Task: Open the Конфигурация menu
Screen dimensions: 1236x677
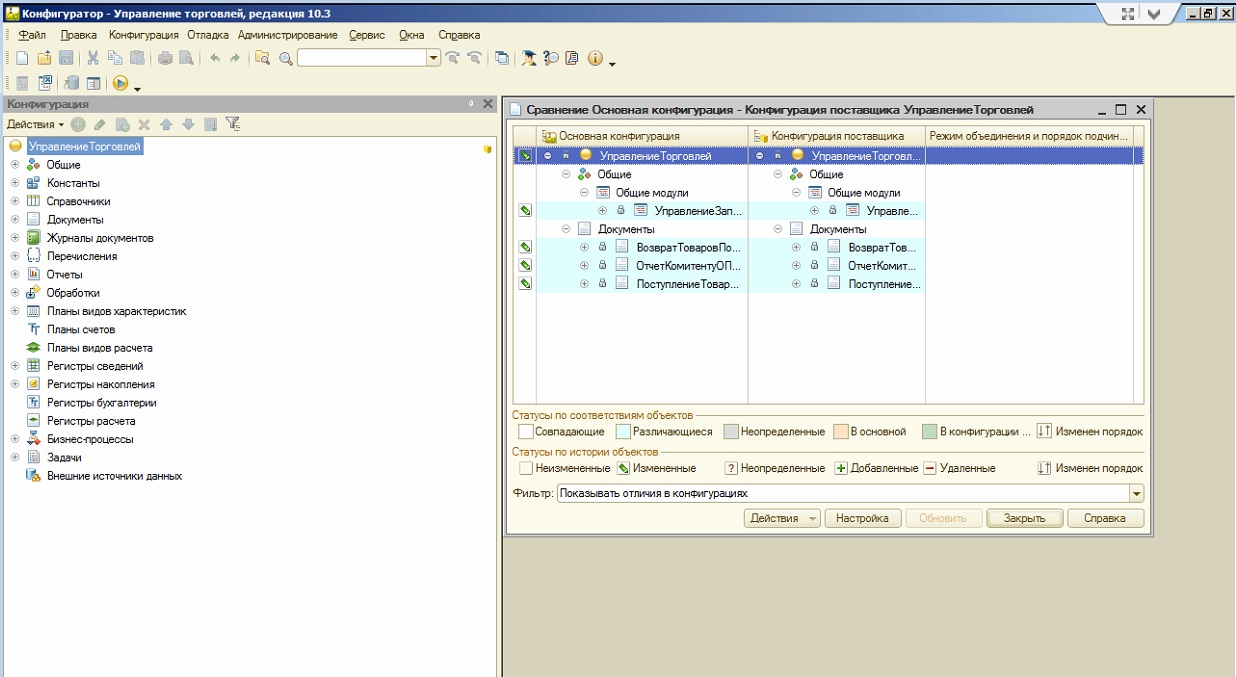Action: pyautogui.click(x=143, y=35)
